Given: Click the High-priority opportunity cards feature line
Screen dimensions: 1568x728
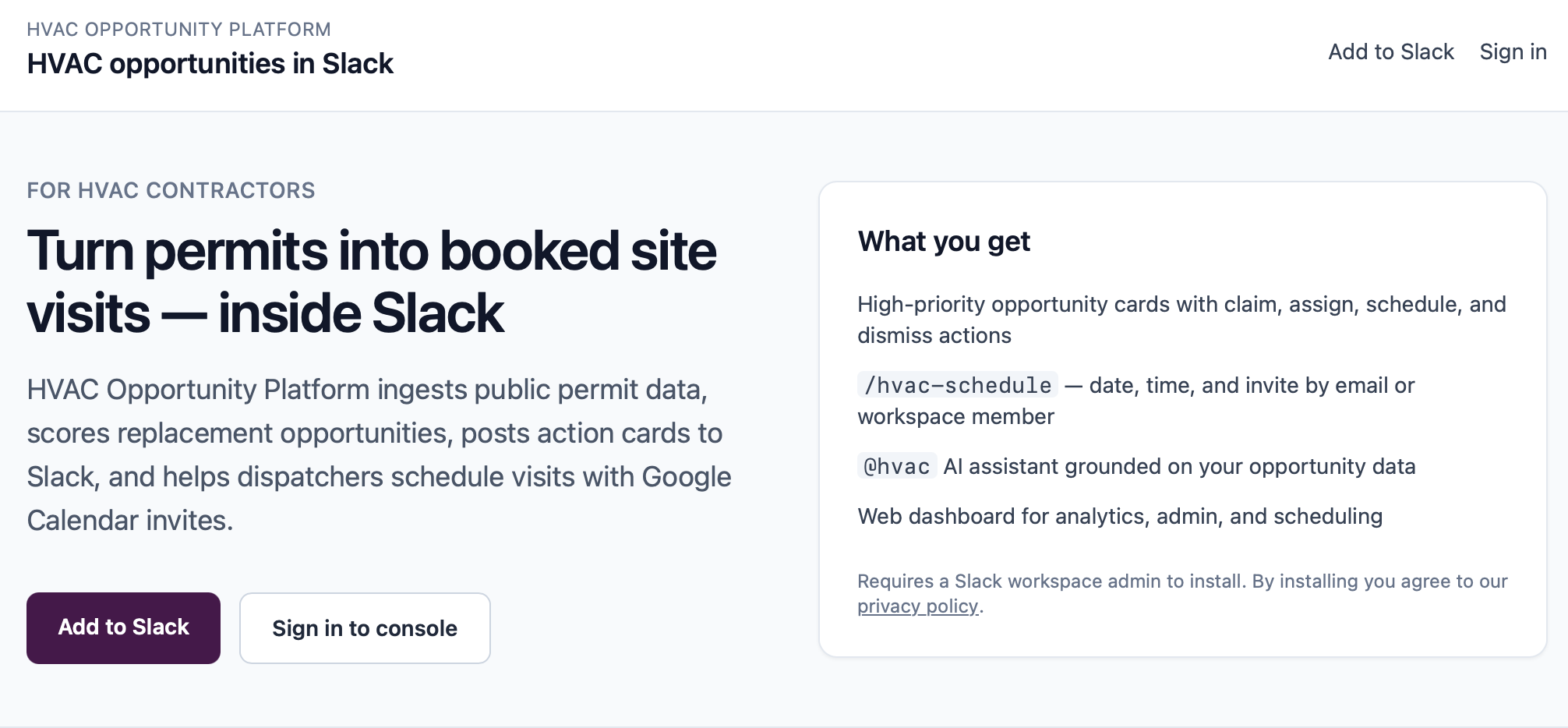Looking at the screenshot, I should coord(1181,320).
